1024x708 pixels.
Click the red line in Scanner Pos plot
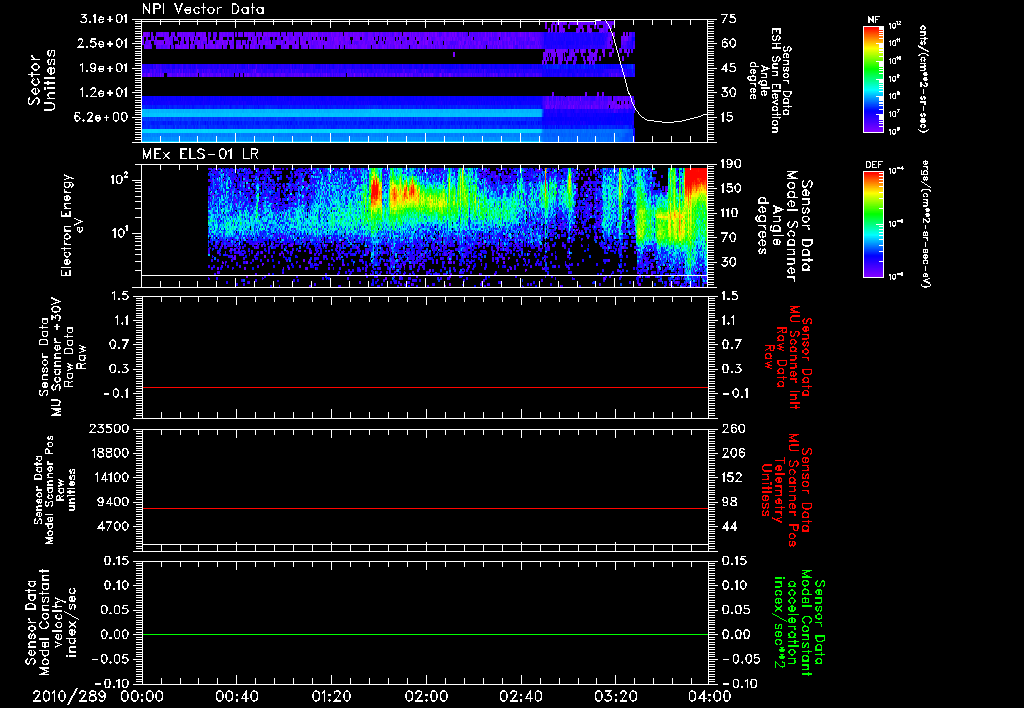coord(424,508)
